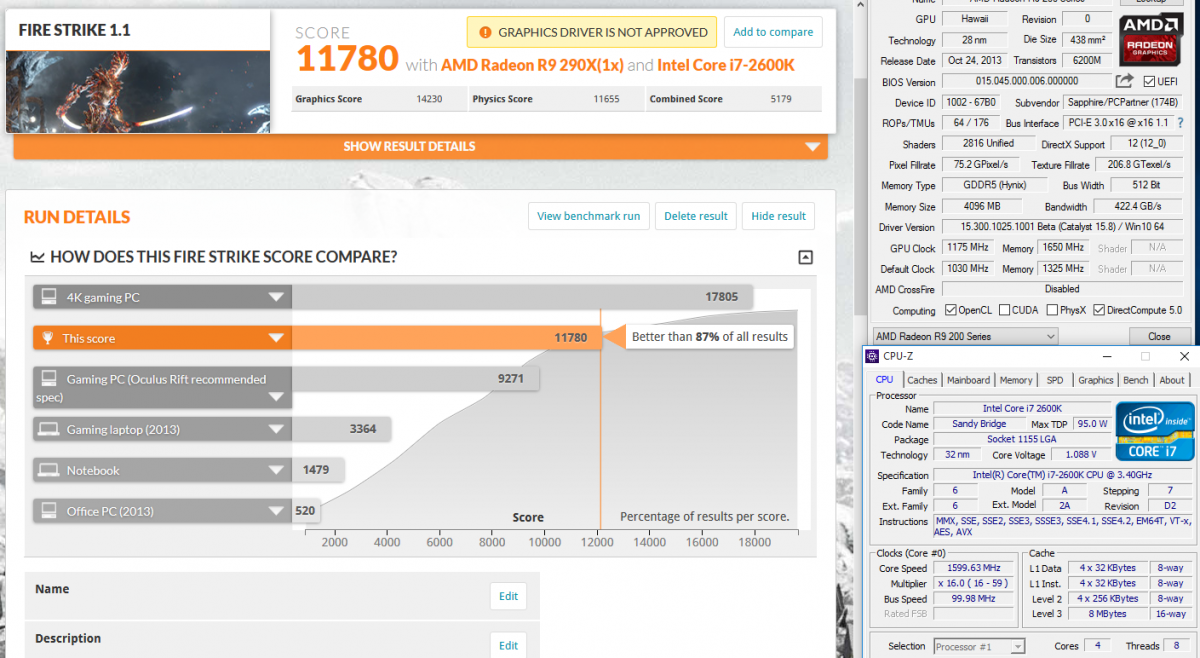Image resolution: width=1200 pixels, height=658 pixels.
Task: Open the Gaming laptop (2013) dropdown arrow
Action: 276,429
